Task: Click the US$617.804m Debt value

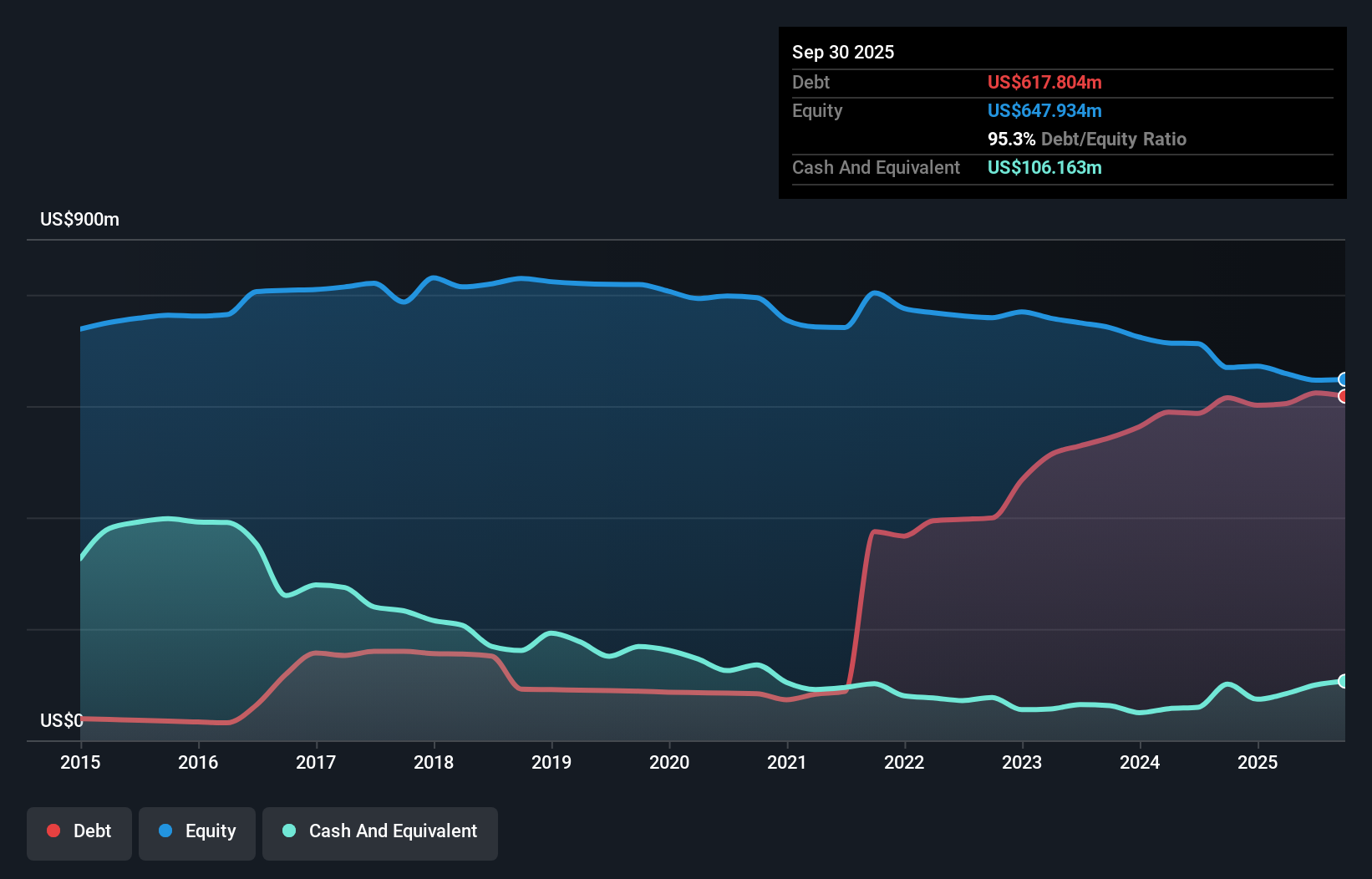Action: click(x=1044, y=82)
